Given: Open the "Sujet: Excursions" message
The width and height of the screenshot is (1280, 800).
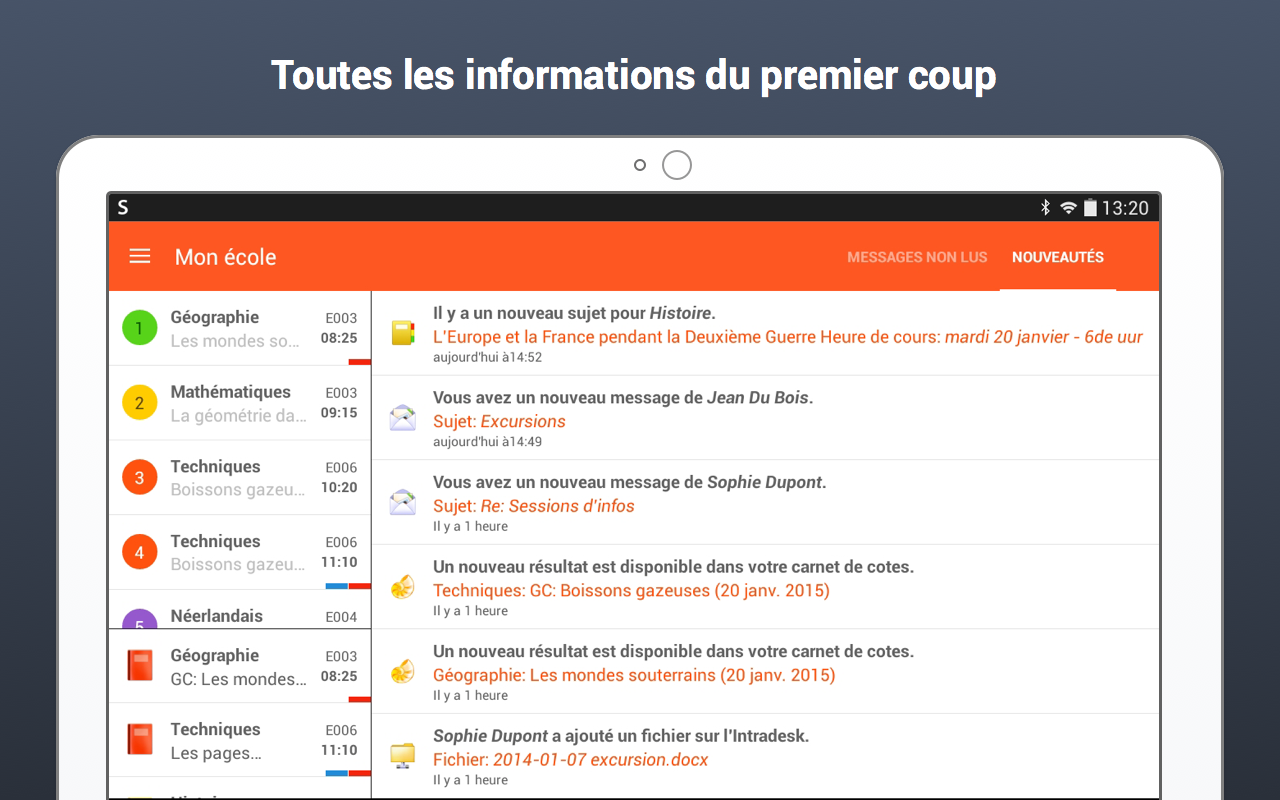Looking at the screenshot, I should click(x=499, y=421).
